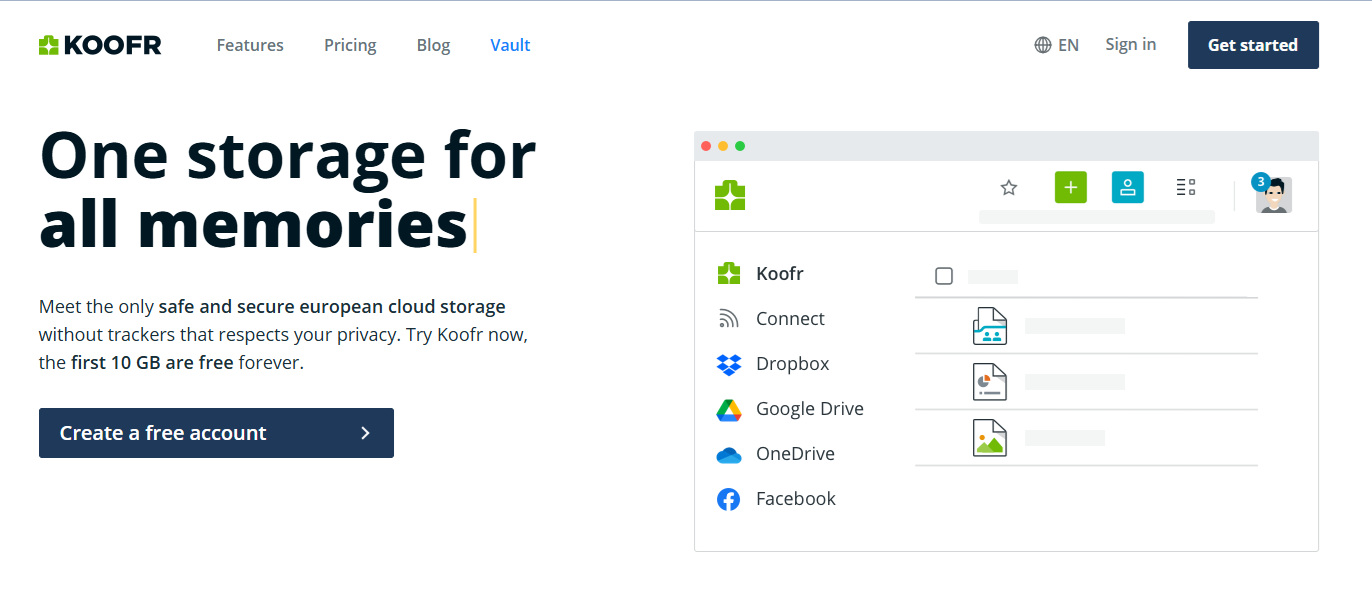Switch to the list view icon
The image size is (1372, 592).
click(x=1186, y=187)
